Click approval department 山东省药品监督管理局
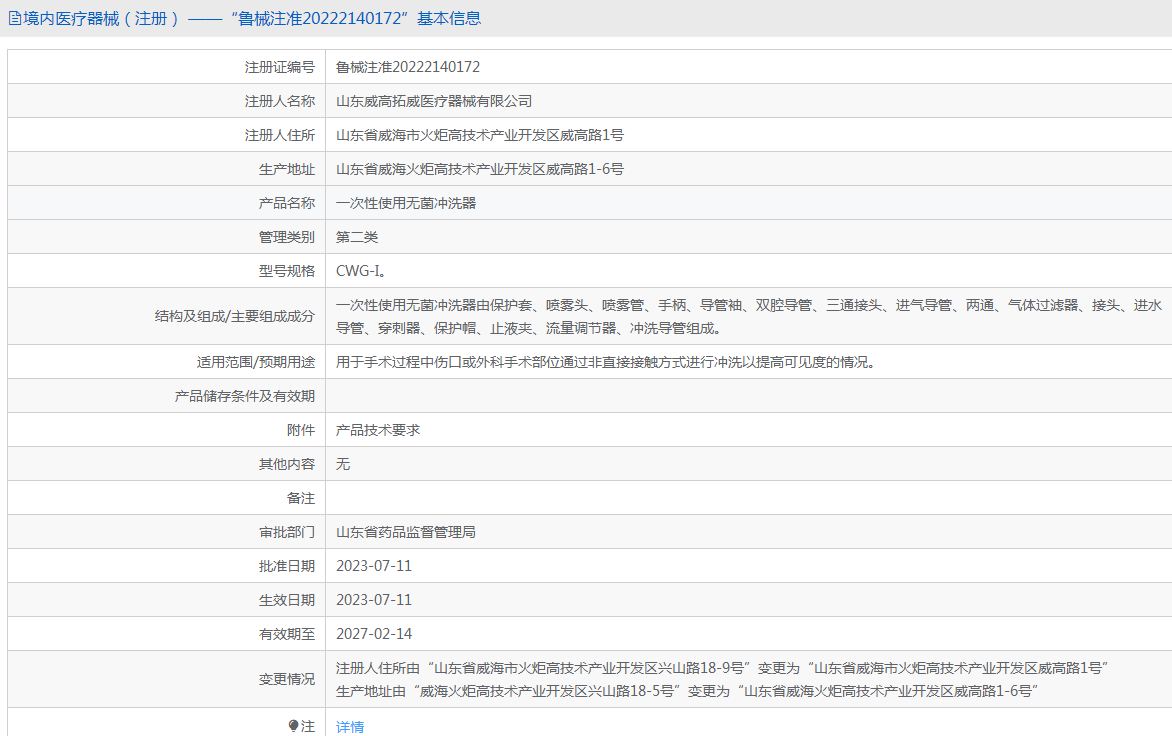This screenshot has height=736, width=1172. (406, 532)
